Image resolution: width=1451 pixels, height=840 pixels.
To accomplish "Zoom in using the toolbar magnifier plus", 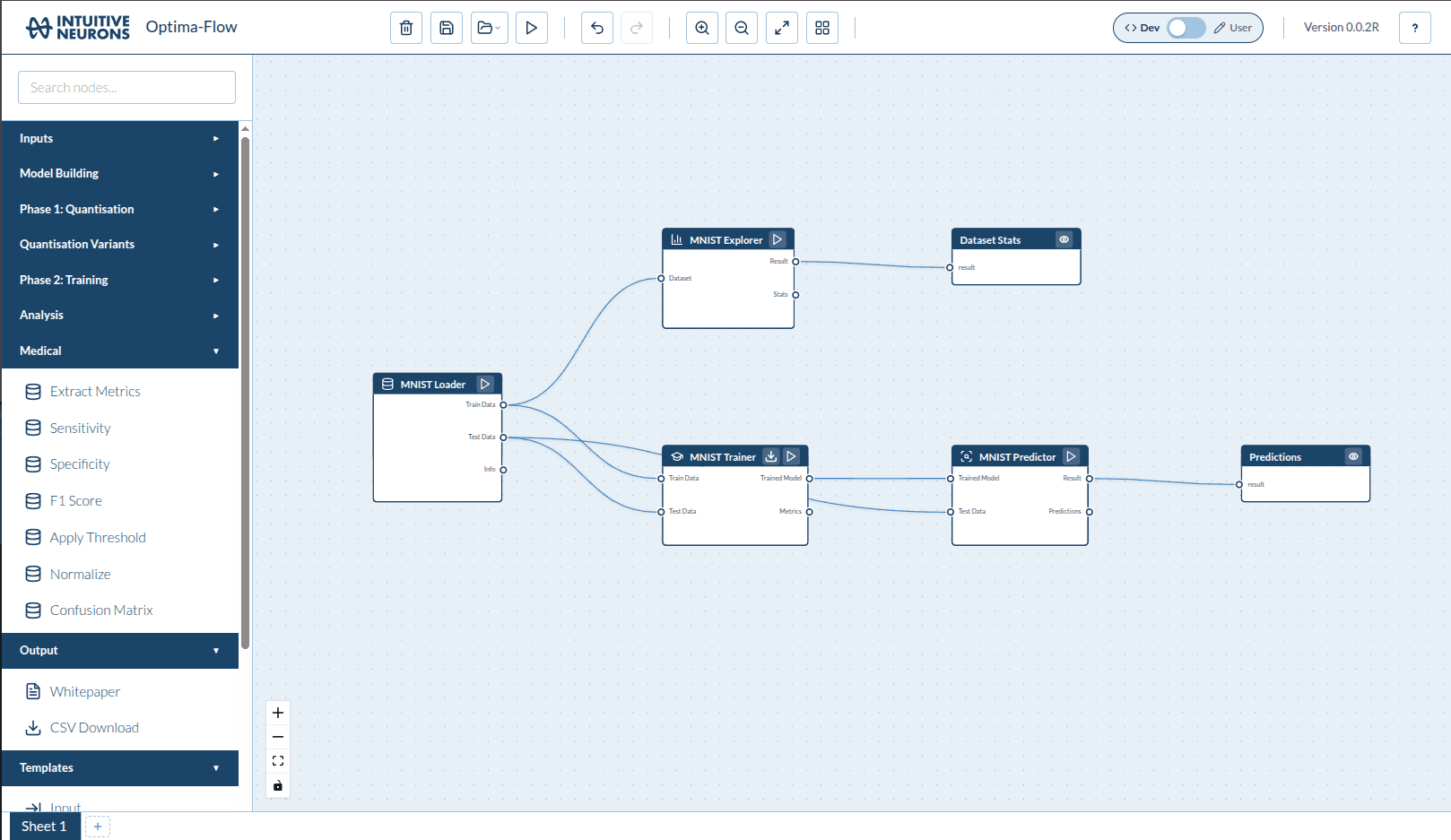I will coord(702,28).
